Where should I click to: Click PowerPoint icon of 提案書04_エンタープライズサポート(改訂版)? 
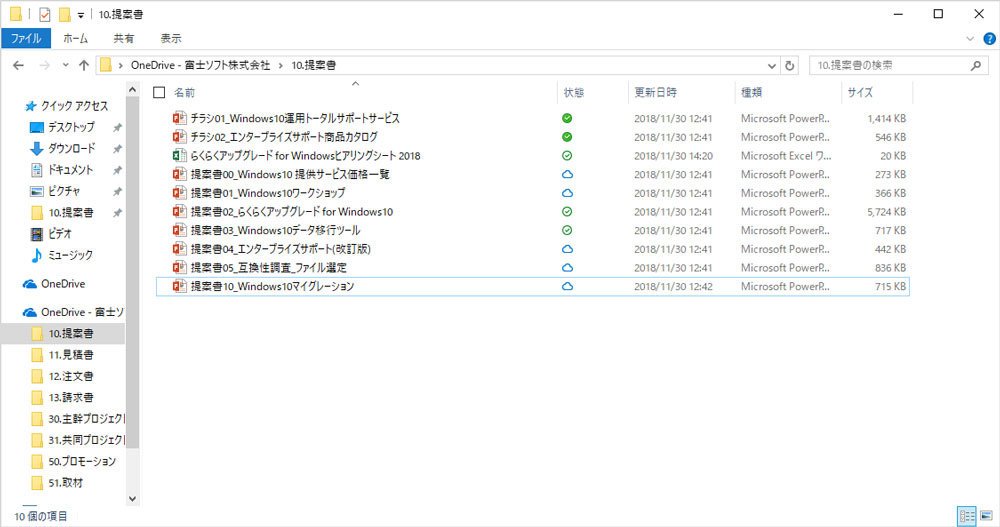[x=179, y=249]
